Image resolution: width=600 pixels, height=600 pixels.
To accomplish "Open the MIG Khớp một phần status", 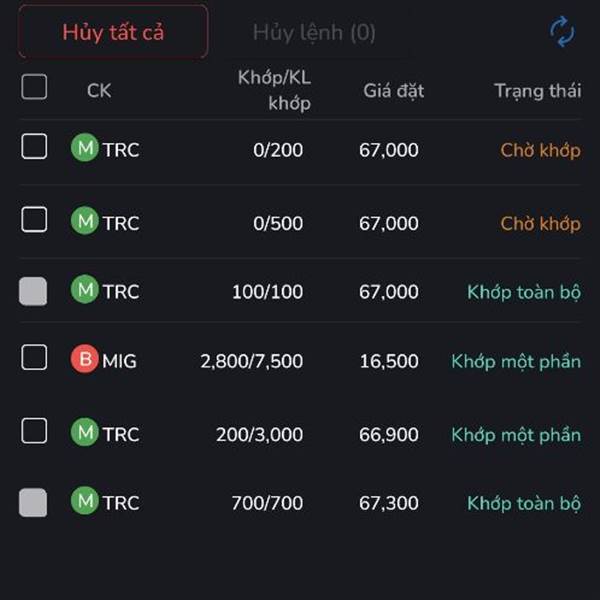I will [x=516, y=362].
